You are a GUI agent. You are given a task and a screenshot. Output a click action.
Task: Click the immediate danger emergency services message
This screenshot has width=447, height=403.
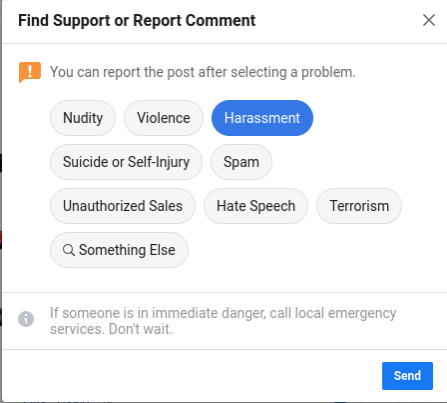pyautogui.click(x=223, y=321)
